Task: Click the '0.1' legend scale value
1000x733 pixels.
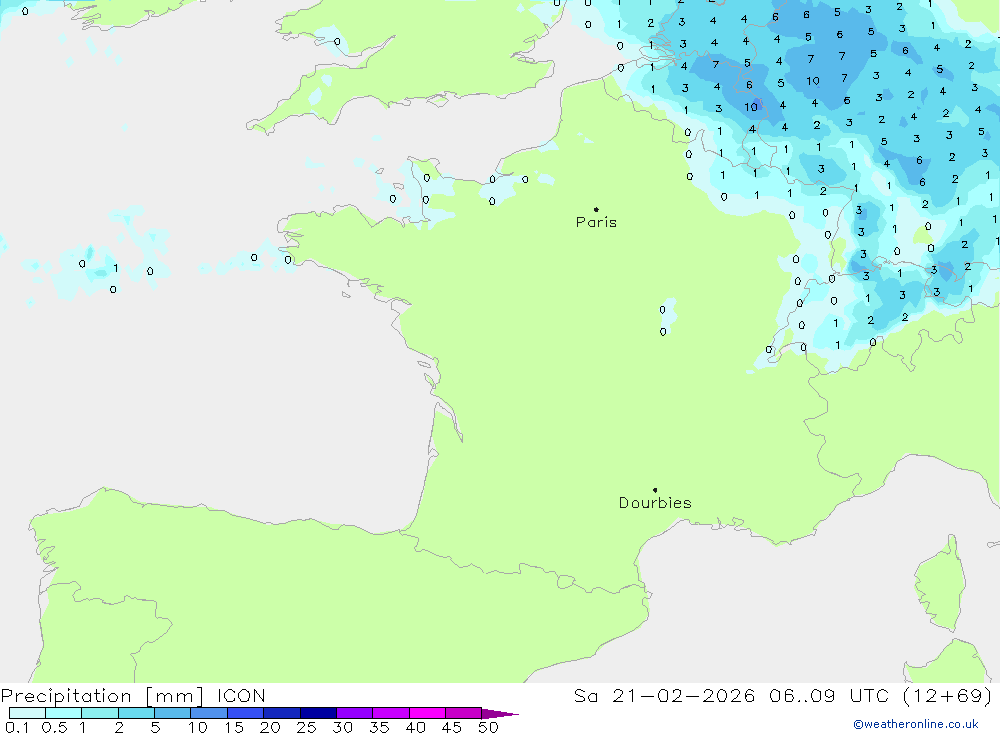Action: click(17, 727)
